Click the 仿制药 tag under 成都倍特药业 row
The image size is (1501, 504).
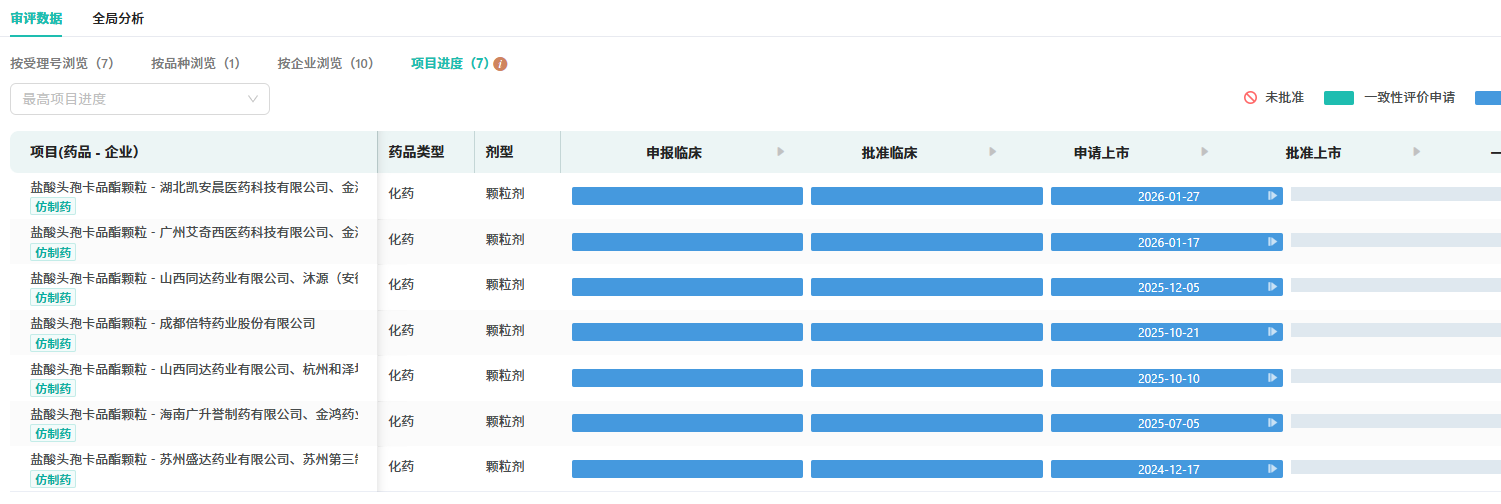(x=53, y=343)
